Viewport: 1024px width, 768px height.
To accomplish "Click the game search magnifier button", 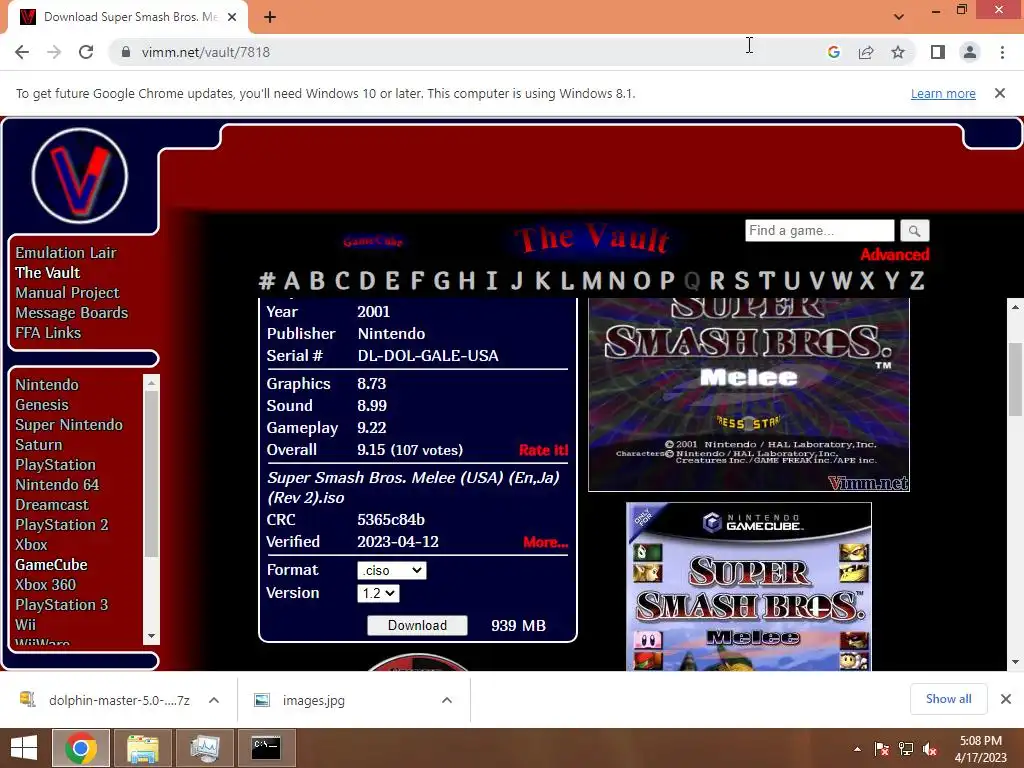I will pyautogui.click(x=914, y=231).
